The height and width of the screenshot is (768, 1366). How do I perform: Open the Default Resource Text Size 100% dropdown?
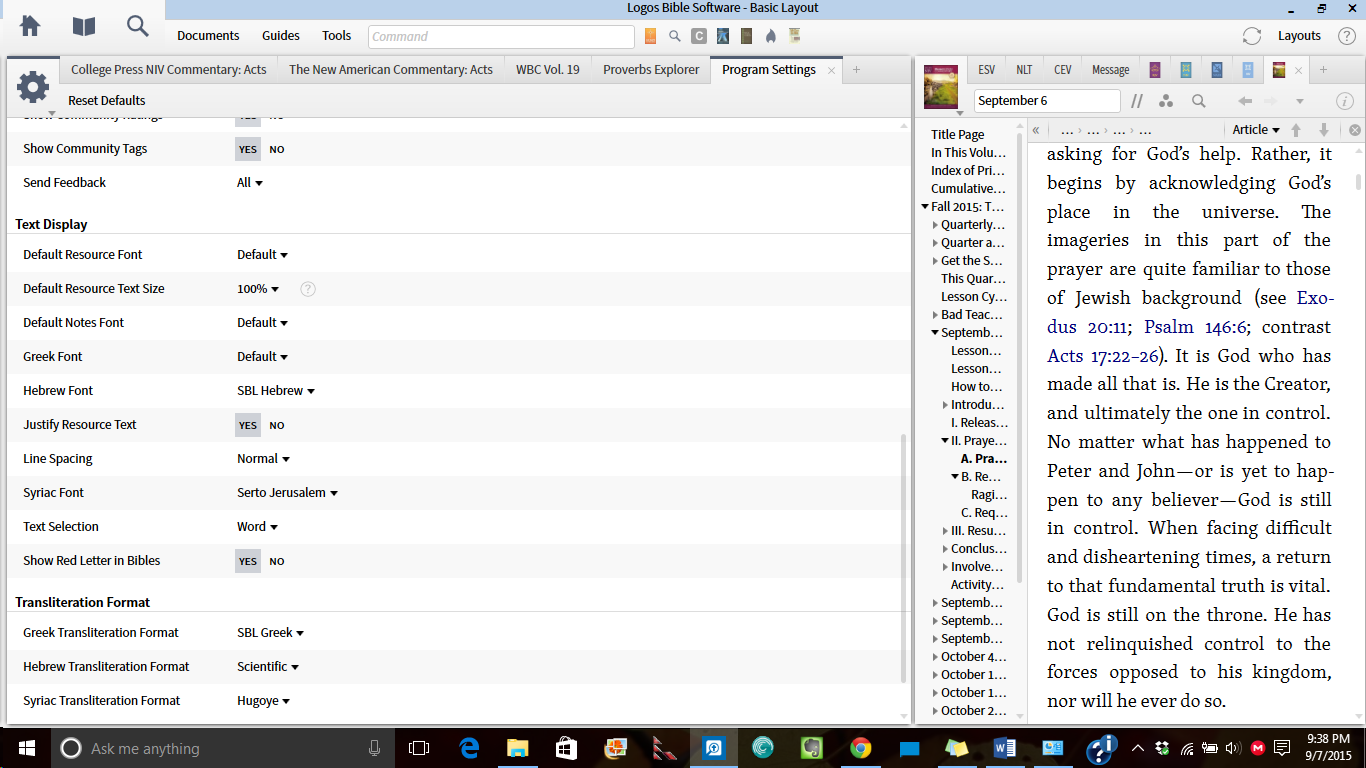258,289
